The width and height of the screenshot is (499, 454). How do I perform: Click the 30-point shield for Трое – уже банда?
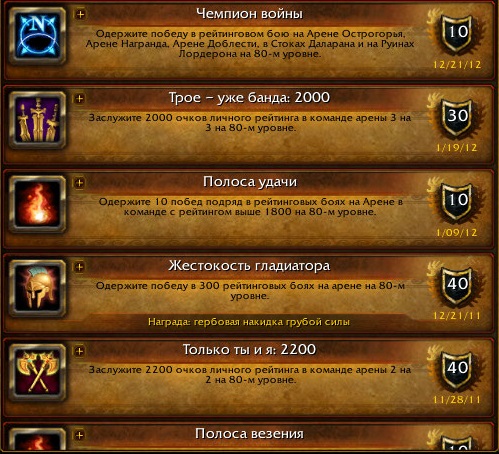[x=457, y=117]
